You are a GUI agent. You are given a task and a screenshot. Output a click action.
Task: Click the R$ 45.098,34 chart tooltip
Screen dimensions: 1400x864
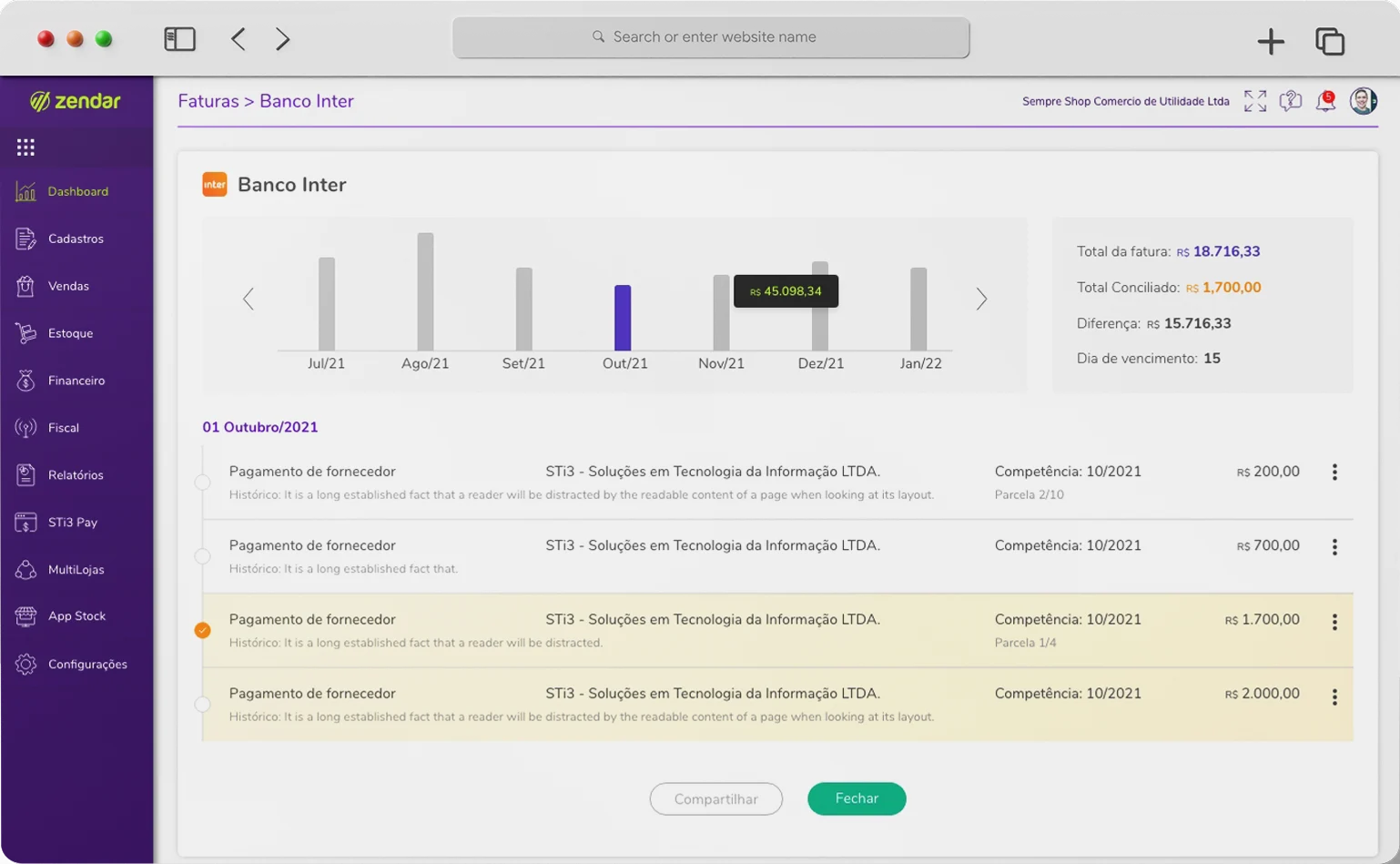tap(786, 291)
